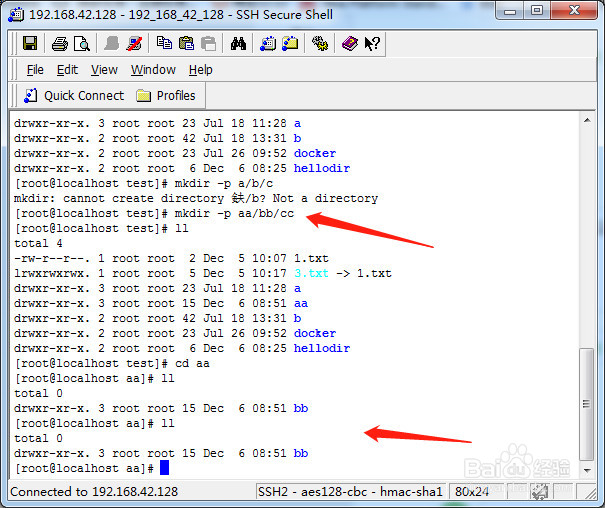Click the Quick Connect icon
The image size is (605, 508).
pos(30,96)
